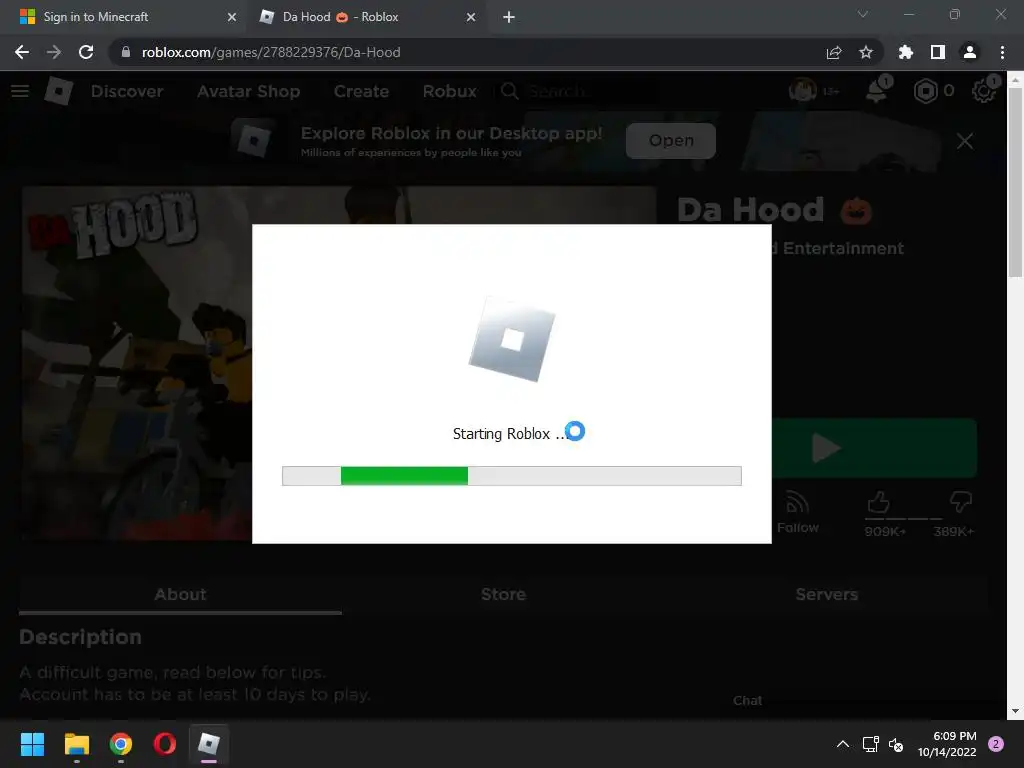Open the network status tray icon
Viewport: 1024px width, 768px height.
coord(871,744)
